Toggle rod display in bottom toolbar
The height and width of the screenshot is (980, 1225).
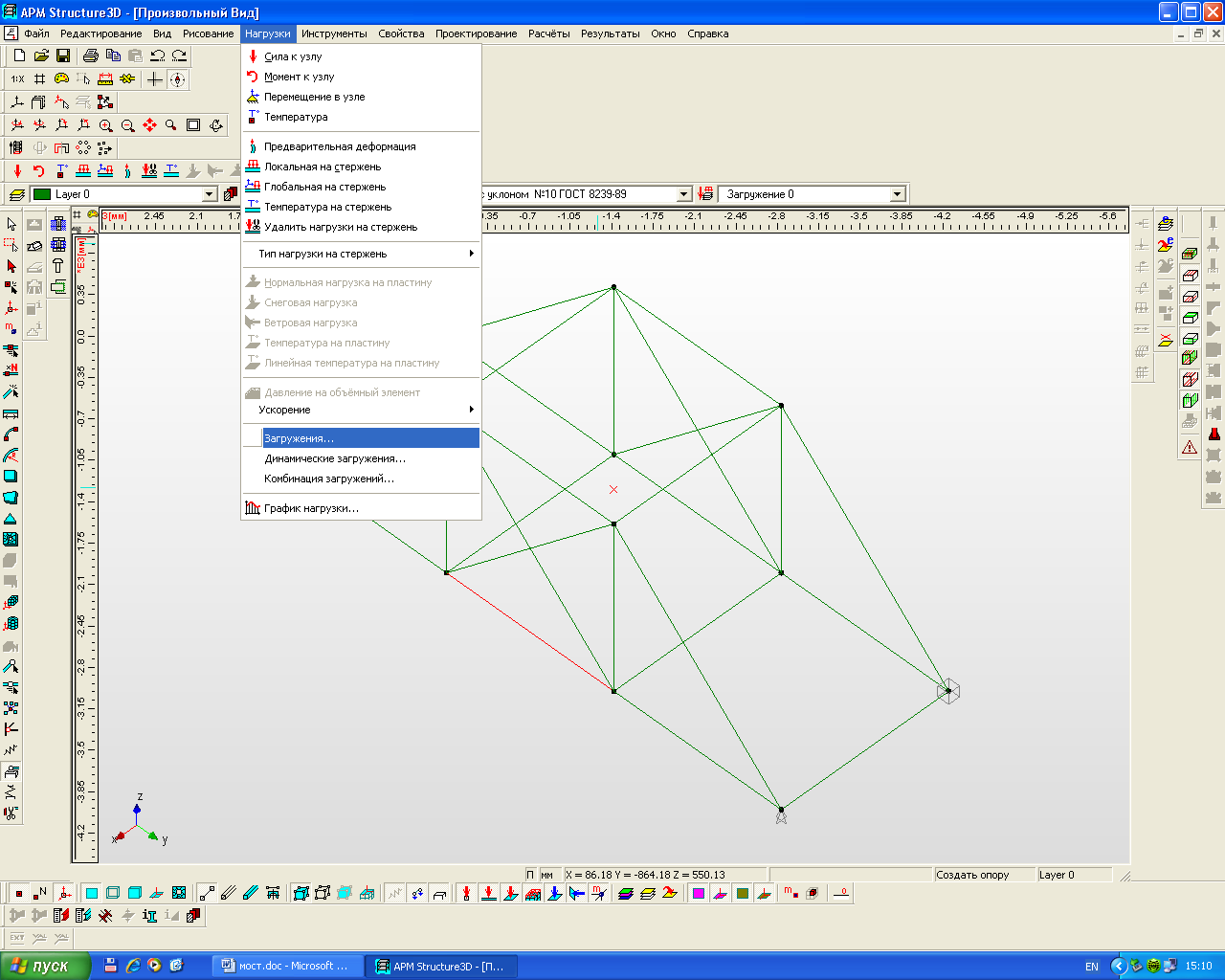tap(208, 893)
